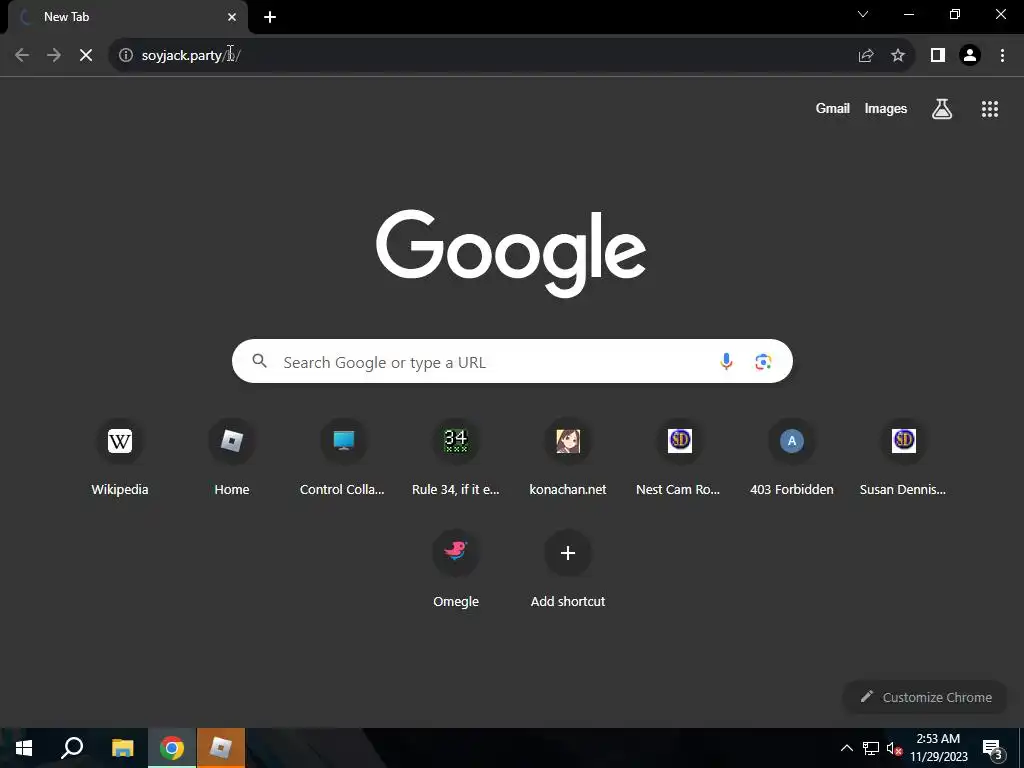Open the taskbar clock and date
Screen dimensions: 1024x768
tap(938, 748)
